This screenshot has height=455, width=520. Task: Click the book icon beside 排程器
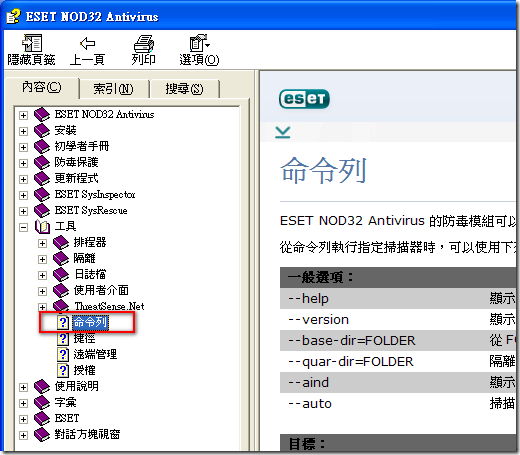61,243
